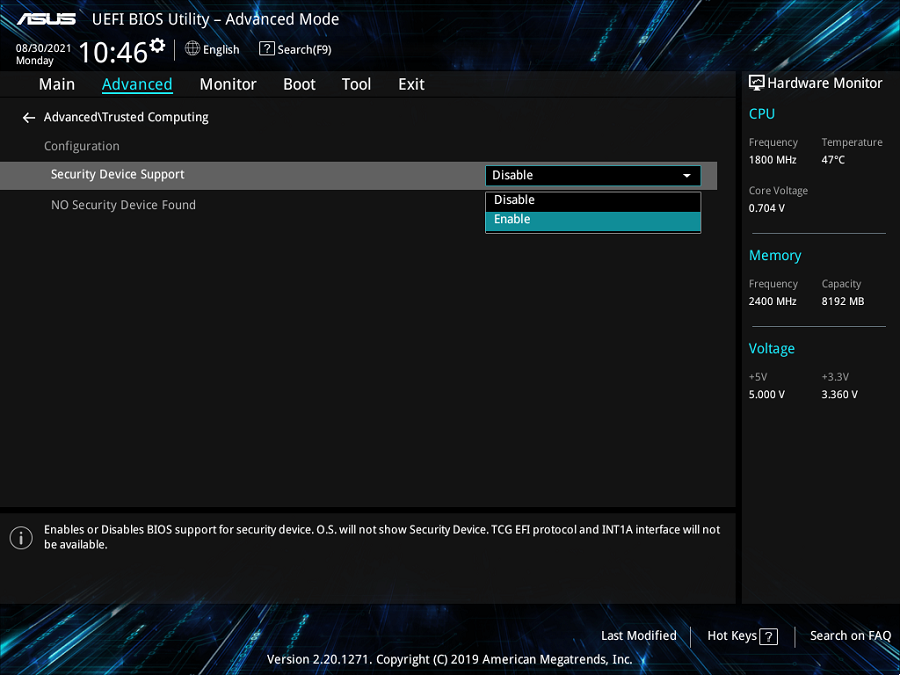Click the back arrow beside Advanced\Trusted Computing

click(28, 118)
